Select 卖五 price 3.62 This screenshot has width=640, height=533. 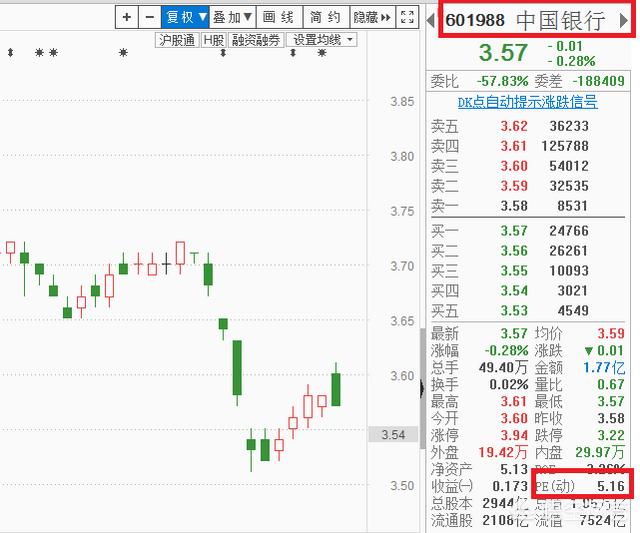pyautogui.click(x=514, y=126)
